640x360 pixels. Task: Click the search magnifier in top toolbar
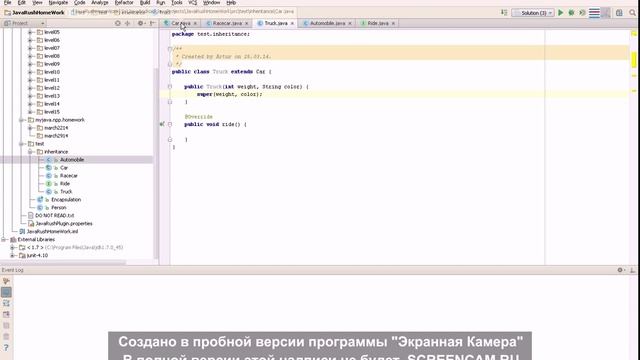pyautogui.click(x=632, y=13)
